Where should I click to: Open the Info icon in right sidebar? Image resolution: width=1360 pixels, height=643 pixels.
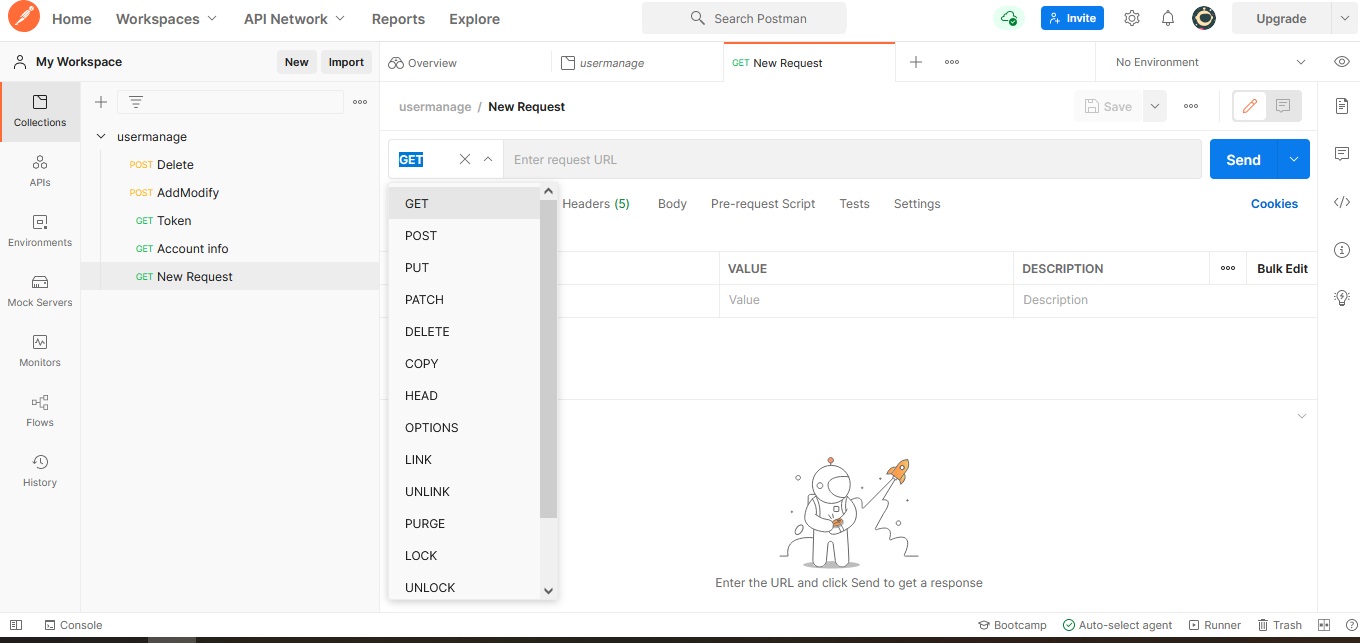1342,249
